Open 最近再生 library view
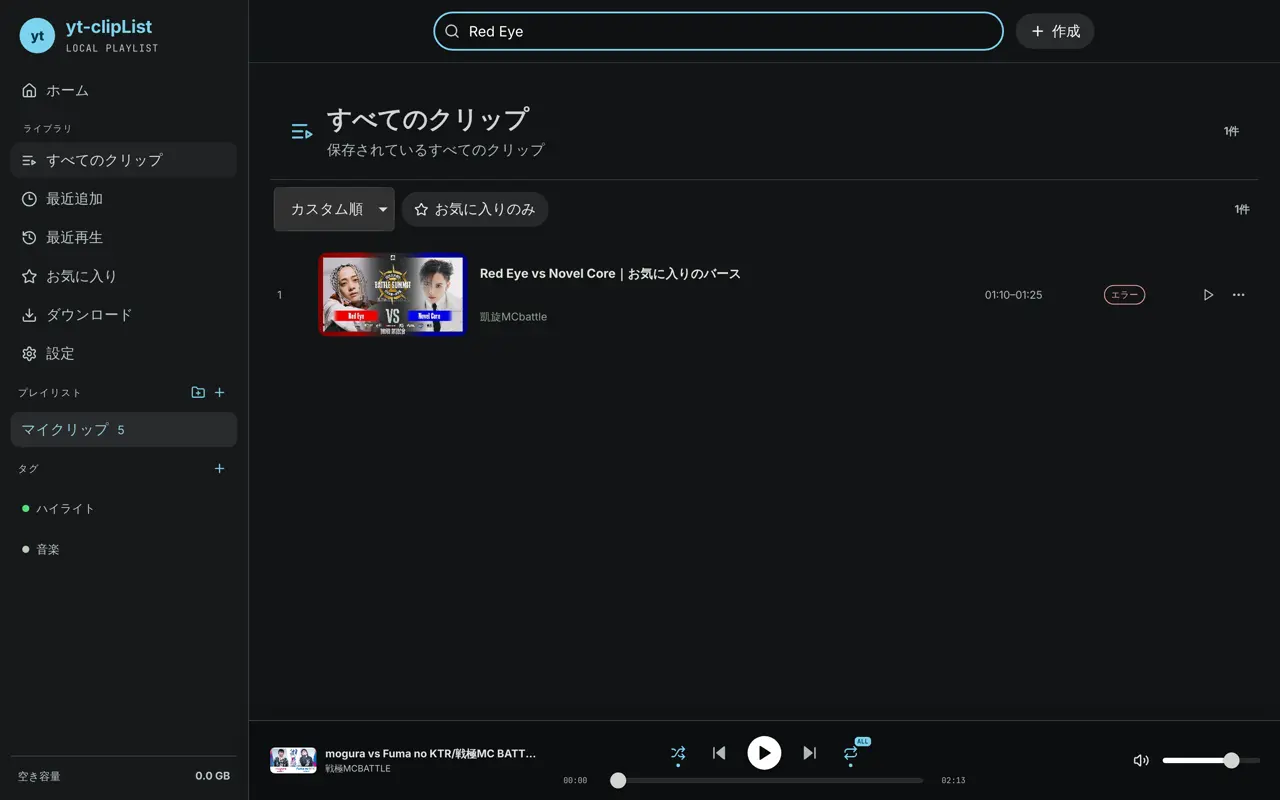 pyautogui.click(x=123, y=238)
